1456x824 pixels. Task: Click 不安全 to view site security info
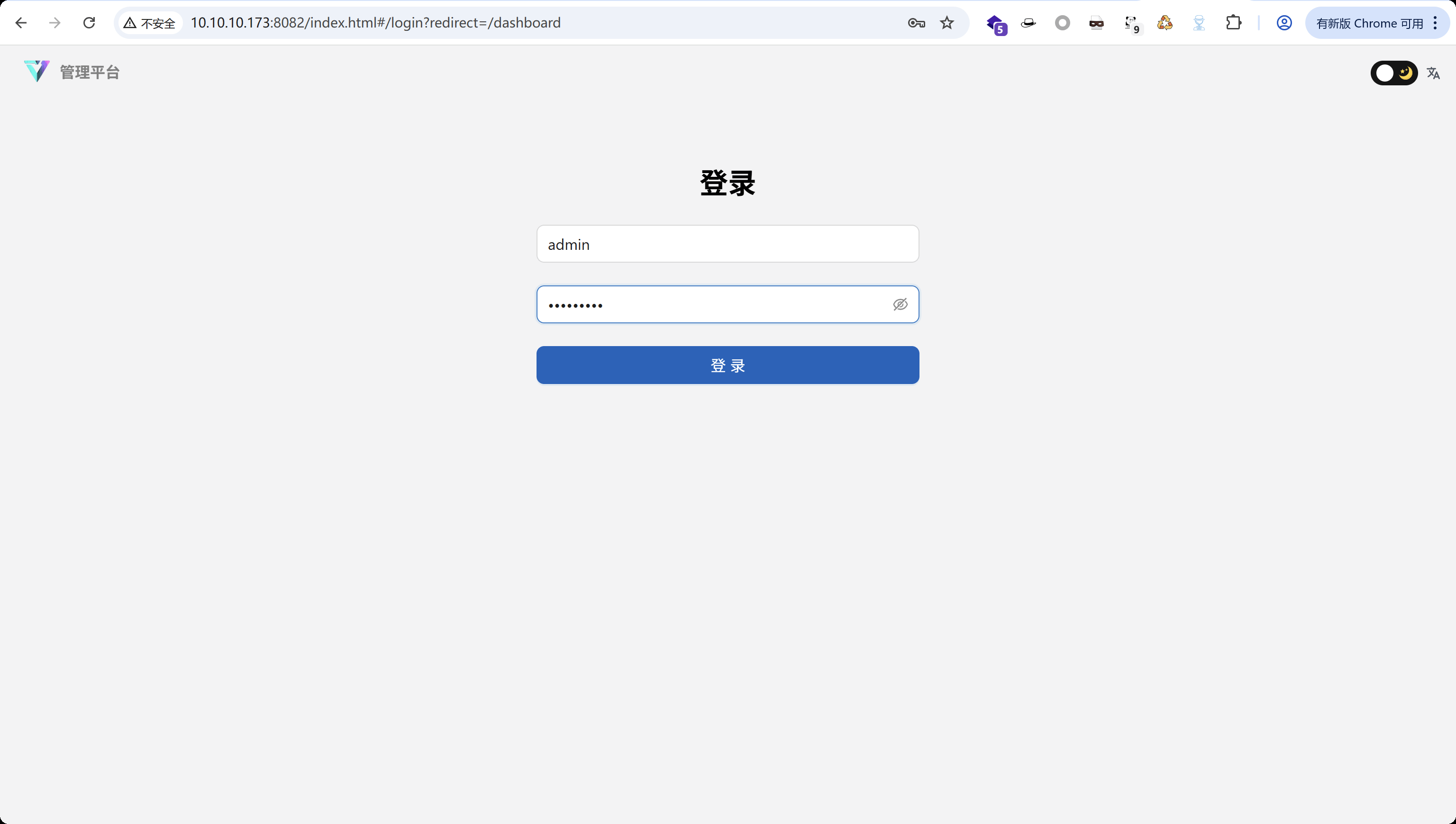pyautogui.click(x=149, y=23)
